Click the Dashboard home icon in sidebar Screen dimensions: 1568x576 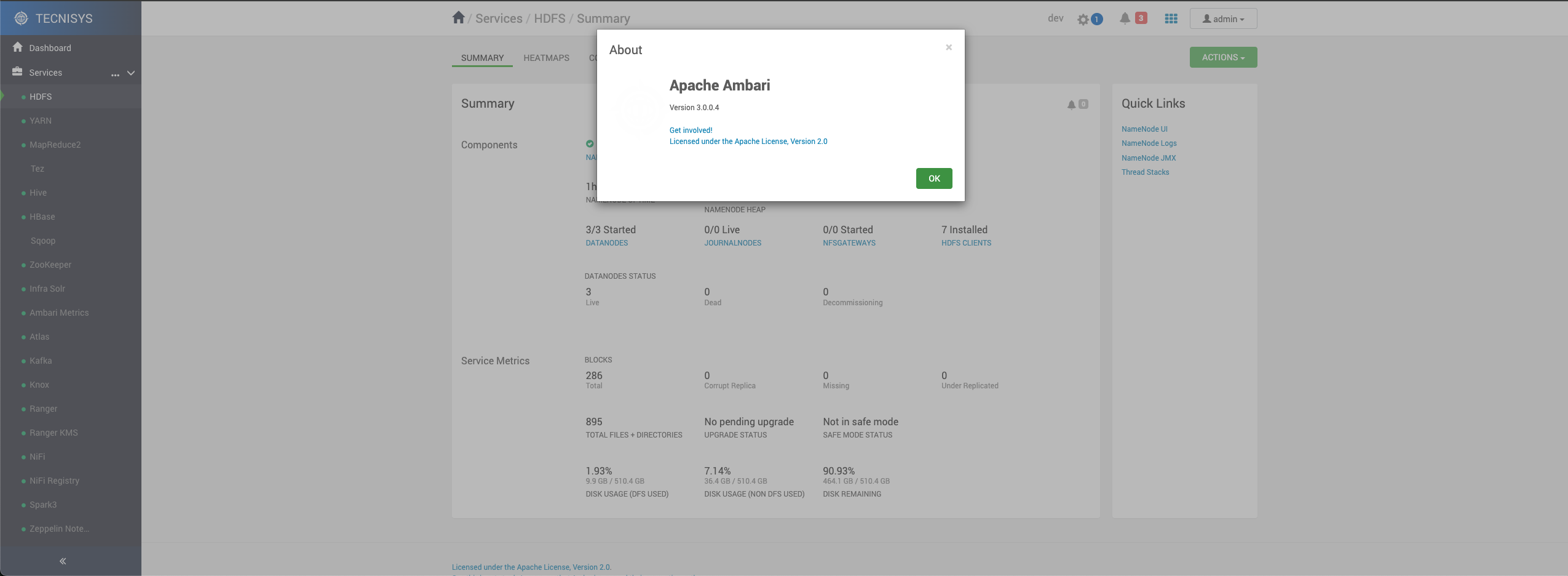pos(18,47)
